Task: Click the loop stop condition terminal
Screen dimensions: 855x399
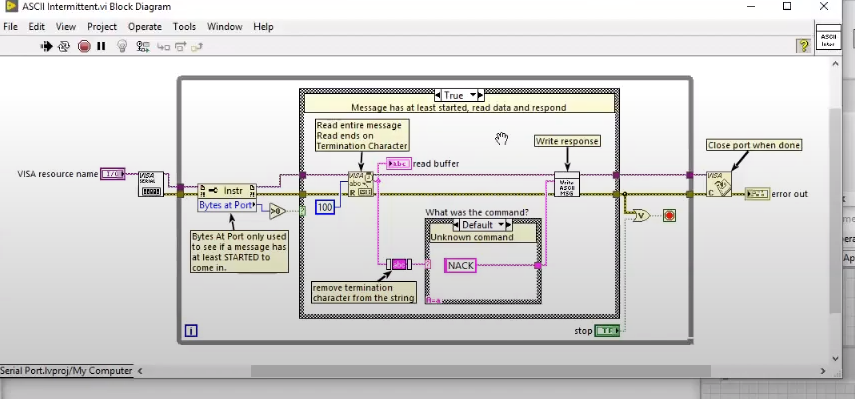Action: tap(669, 215)
